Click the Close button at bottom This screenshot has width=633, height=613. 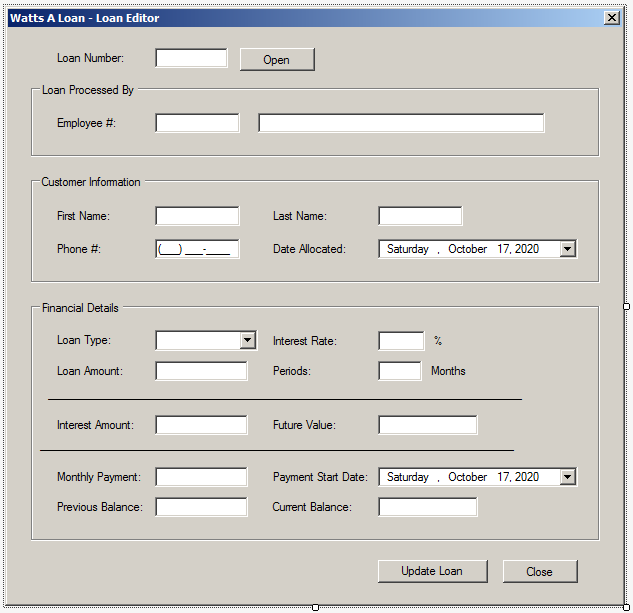click(540, 571)
